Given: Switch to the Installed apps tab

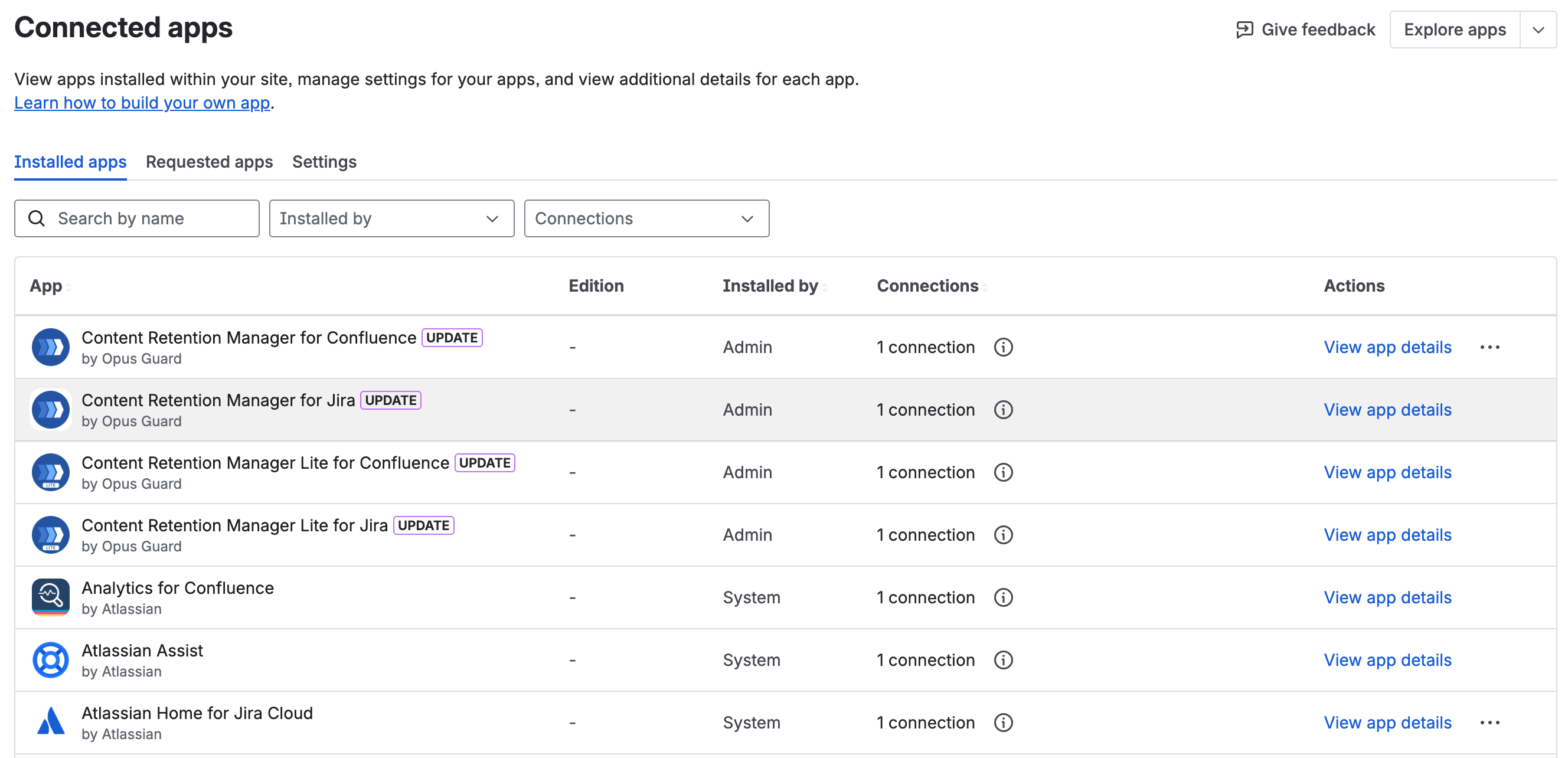Looking at the screenshot, I should click(70, 162).
